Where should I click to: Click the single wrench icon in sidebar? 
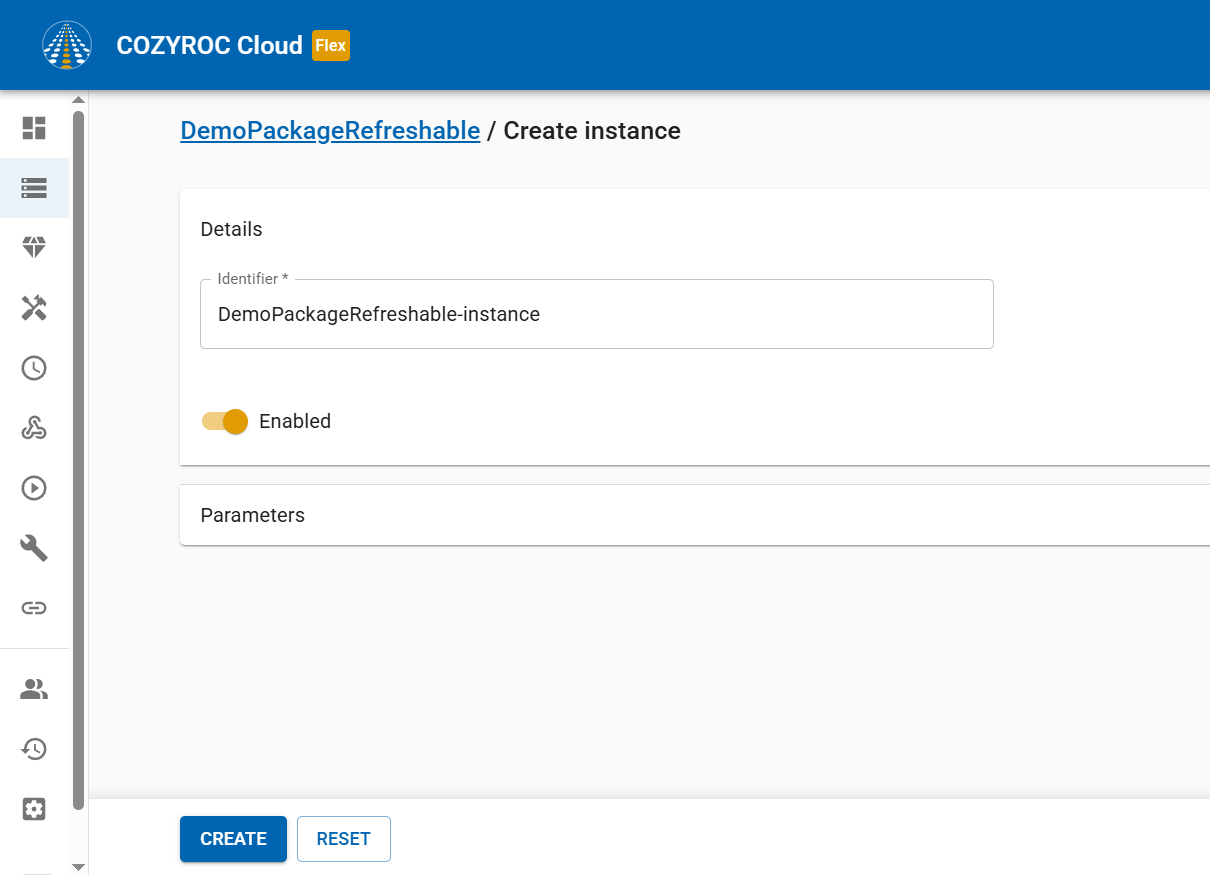tap(34, 548)
